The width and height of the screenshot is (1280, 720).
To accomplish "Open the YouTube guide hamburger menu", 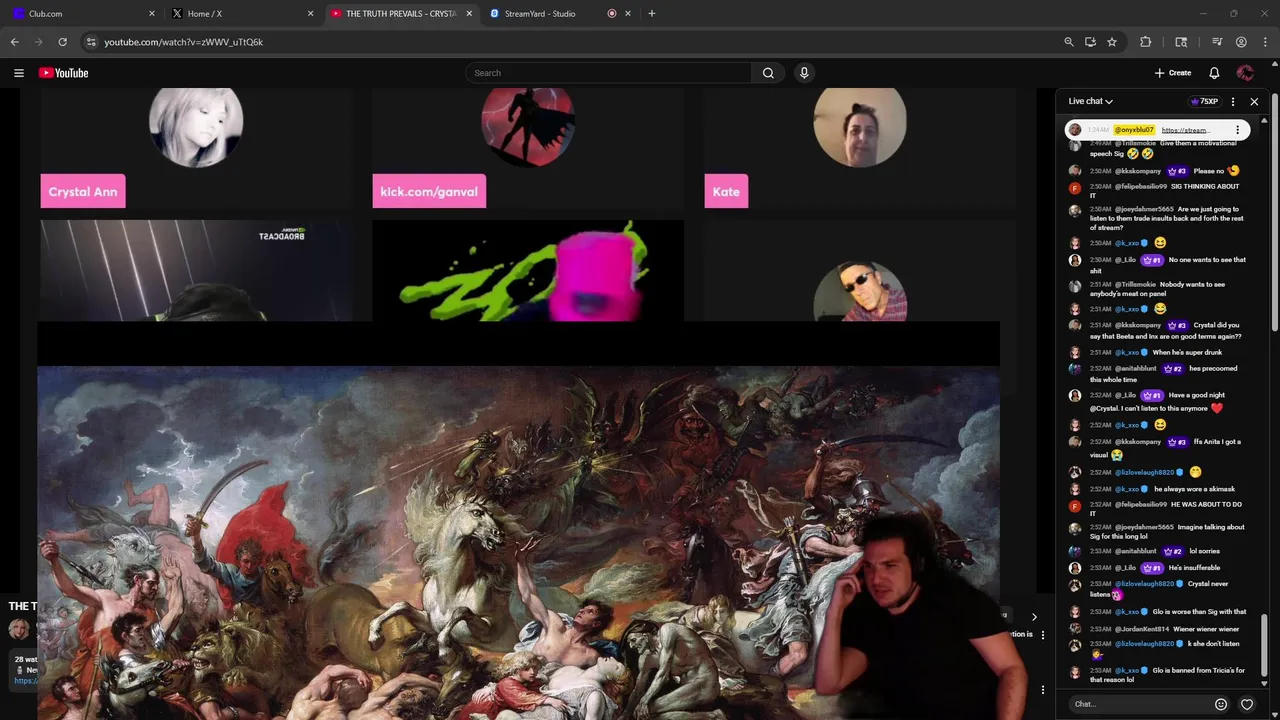I will [18, 73].
